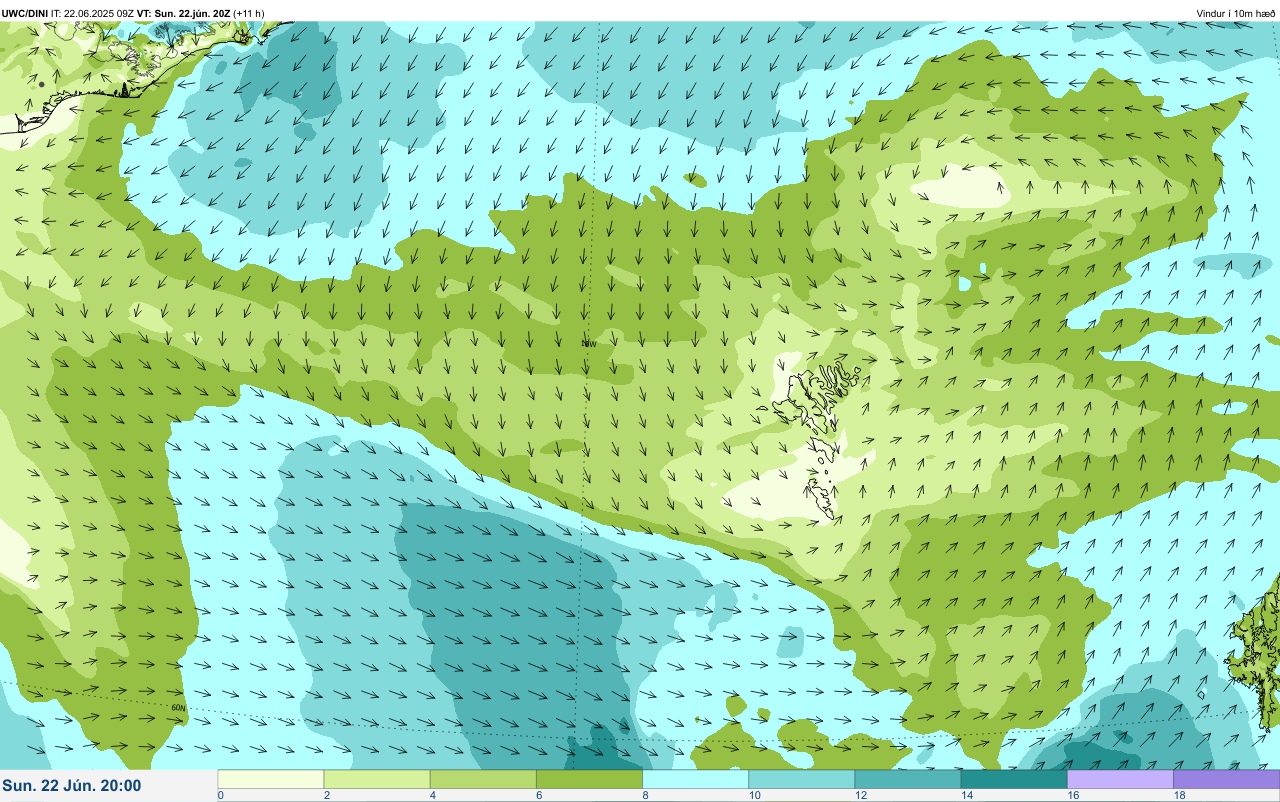Click the 8–10 m/s pale cyan legend swatch
1280x802 pixels.
(696, 779)
